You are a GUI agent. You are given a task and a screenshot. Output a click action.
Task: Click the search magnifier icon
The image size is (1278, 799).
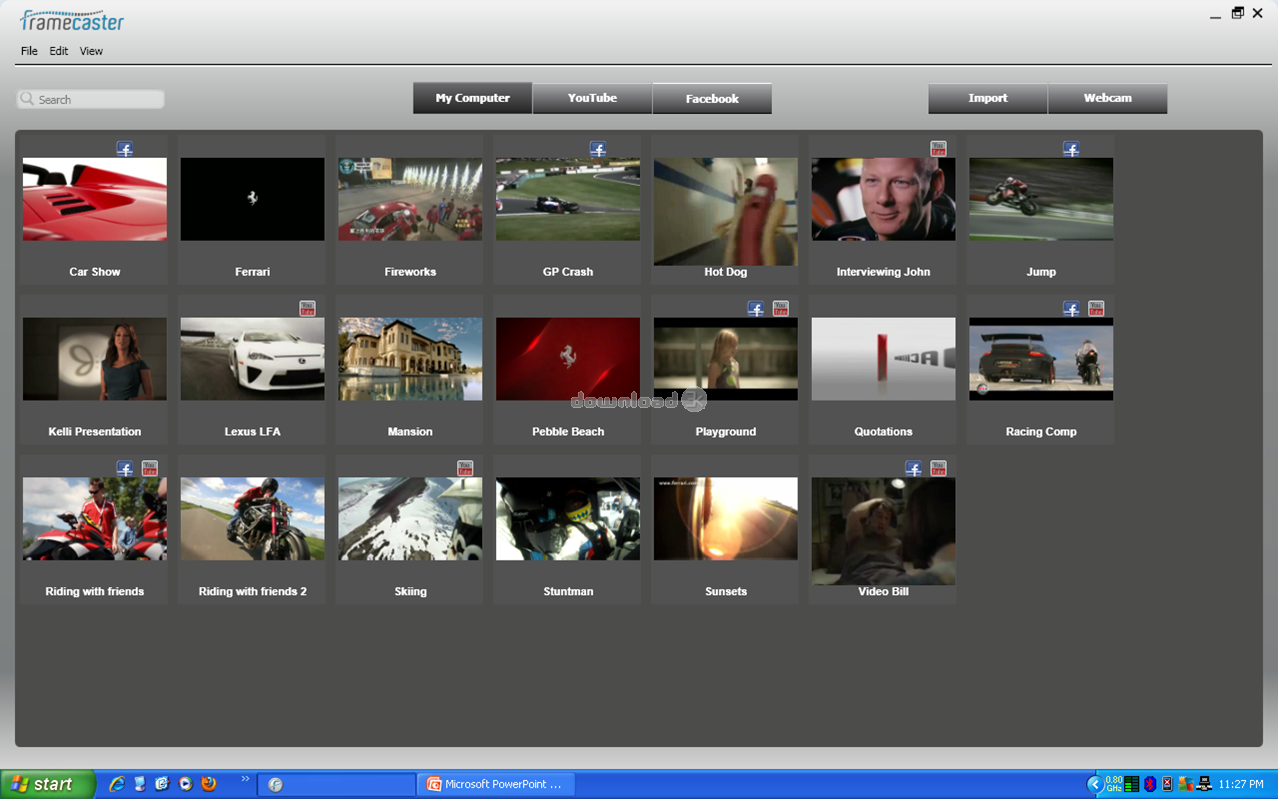(x=28, y=99)
